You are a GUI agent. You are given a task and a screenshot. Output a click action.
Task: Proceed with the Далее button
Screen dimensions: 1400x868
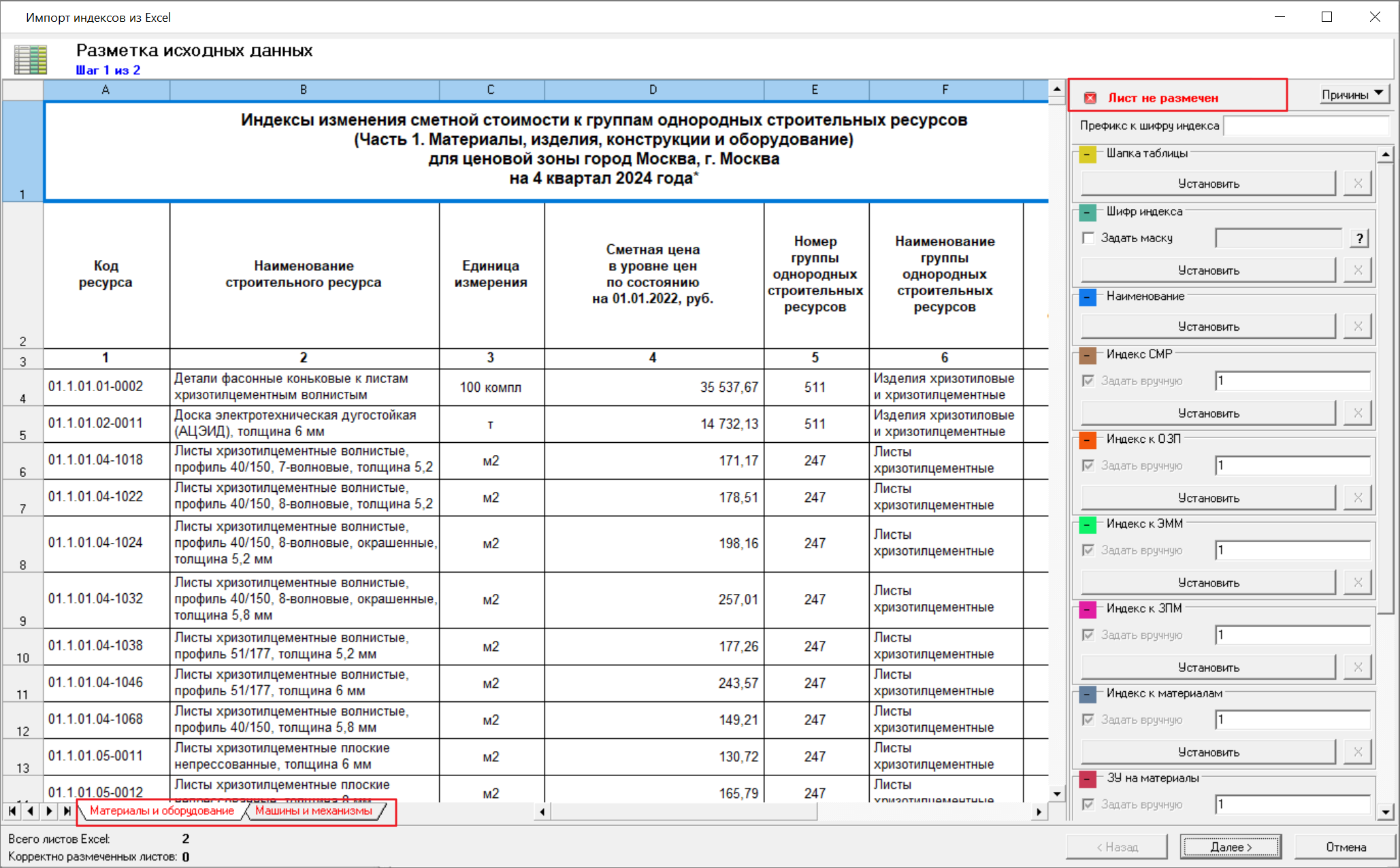tap(1231, 847)
